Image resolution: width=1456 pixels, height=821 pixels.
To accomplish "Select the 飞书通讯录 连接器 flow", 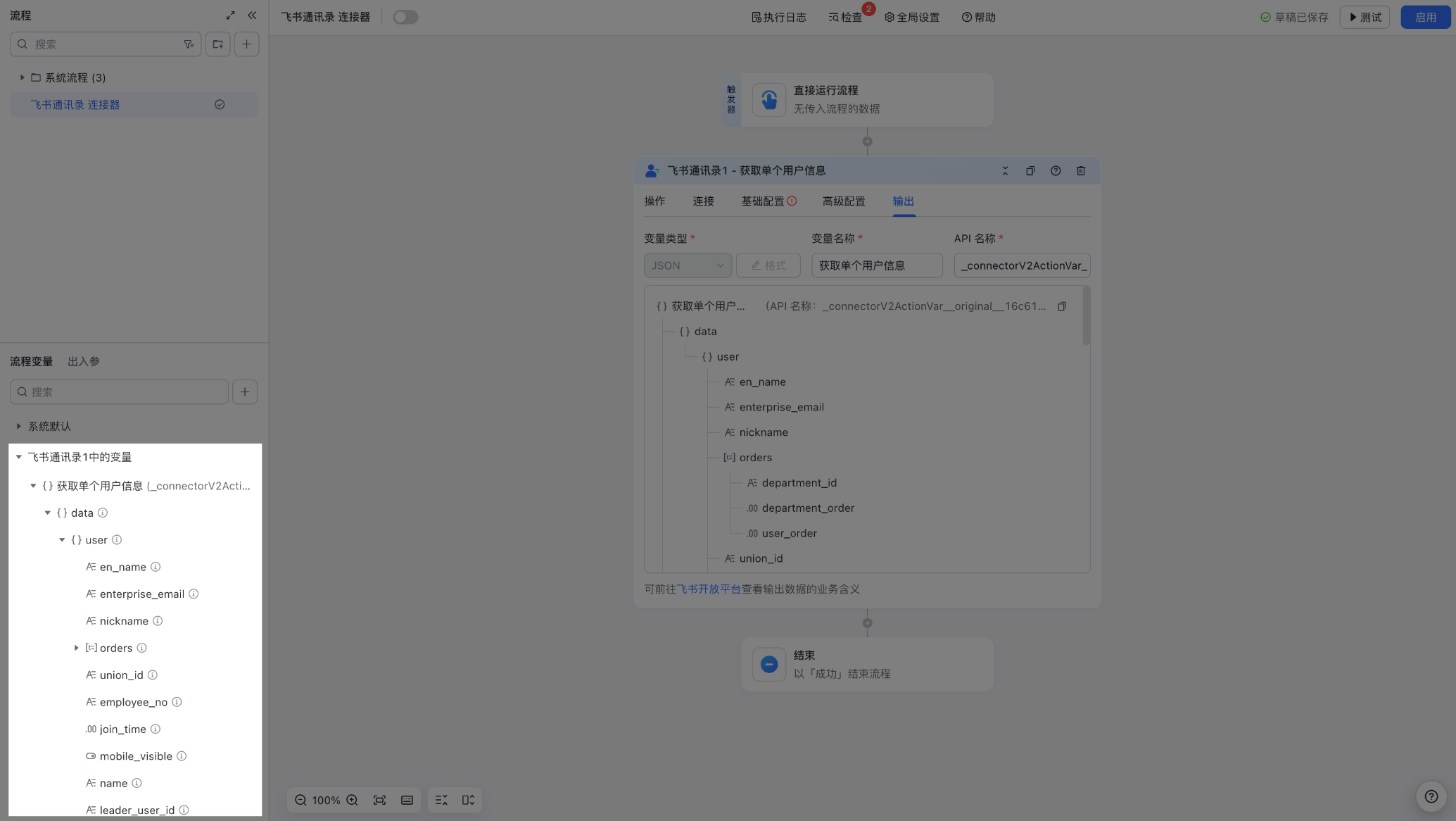I will (134, 105).
